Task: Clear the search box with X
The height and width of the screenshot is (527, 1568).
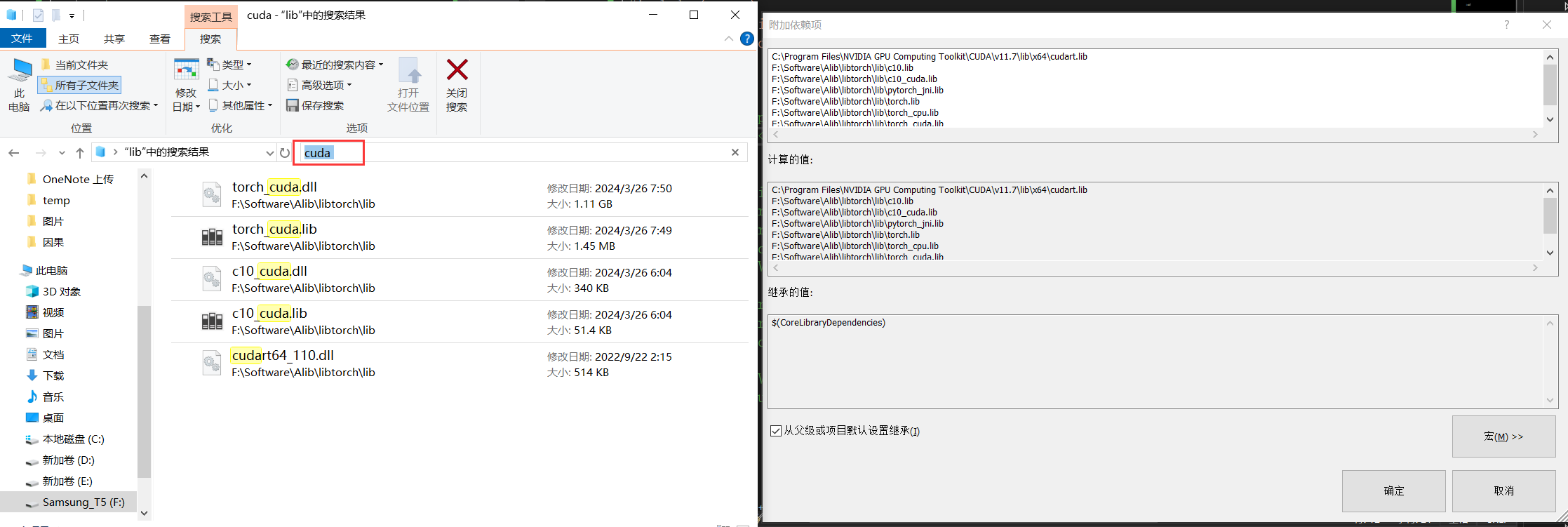Action: (735, 152)
